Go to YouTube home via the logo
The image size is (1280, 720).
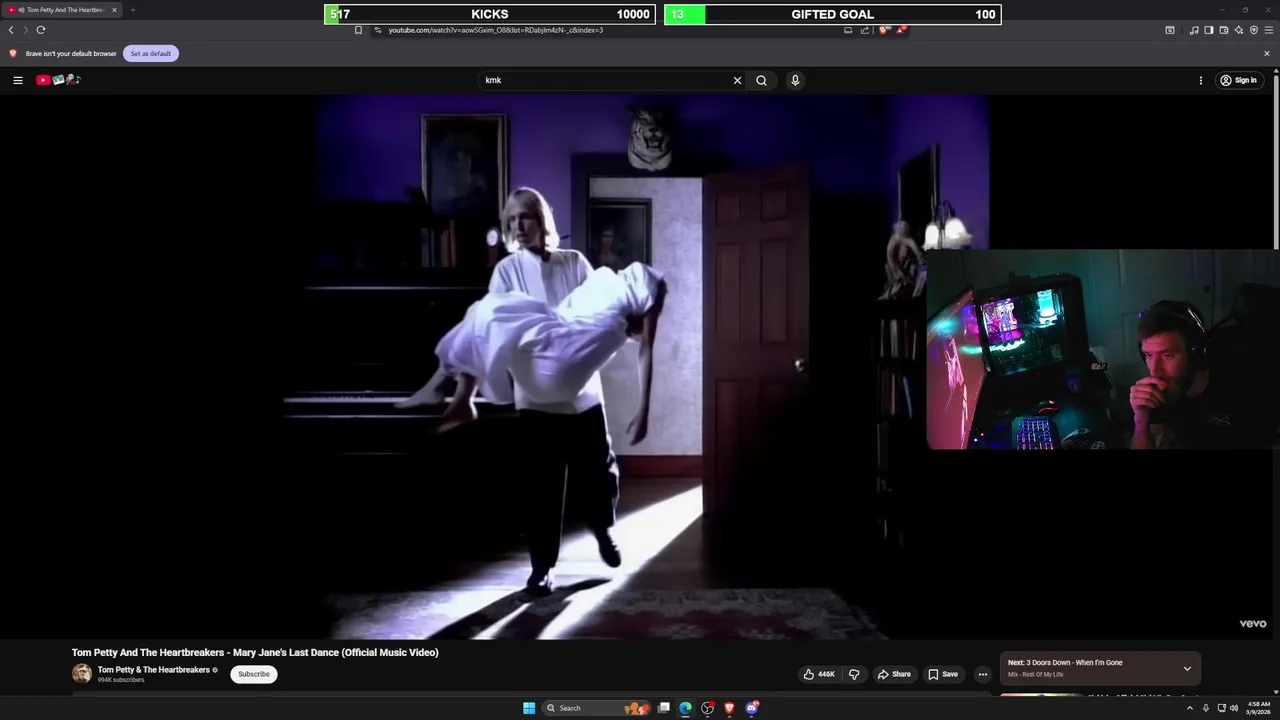click(x=58, y=80)
